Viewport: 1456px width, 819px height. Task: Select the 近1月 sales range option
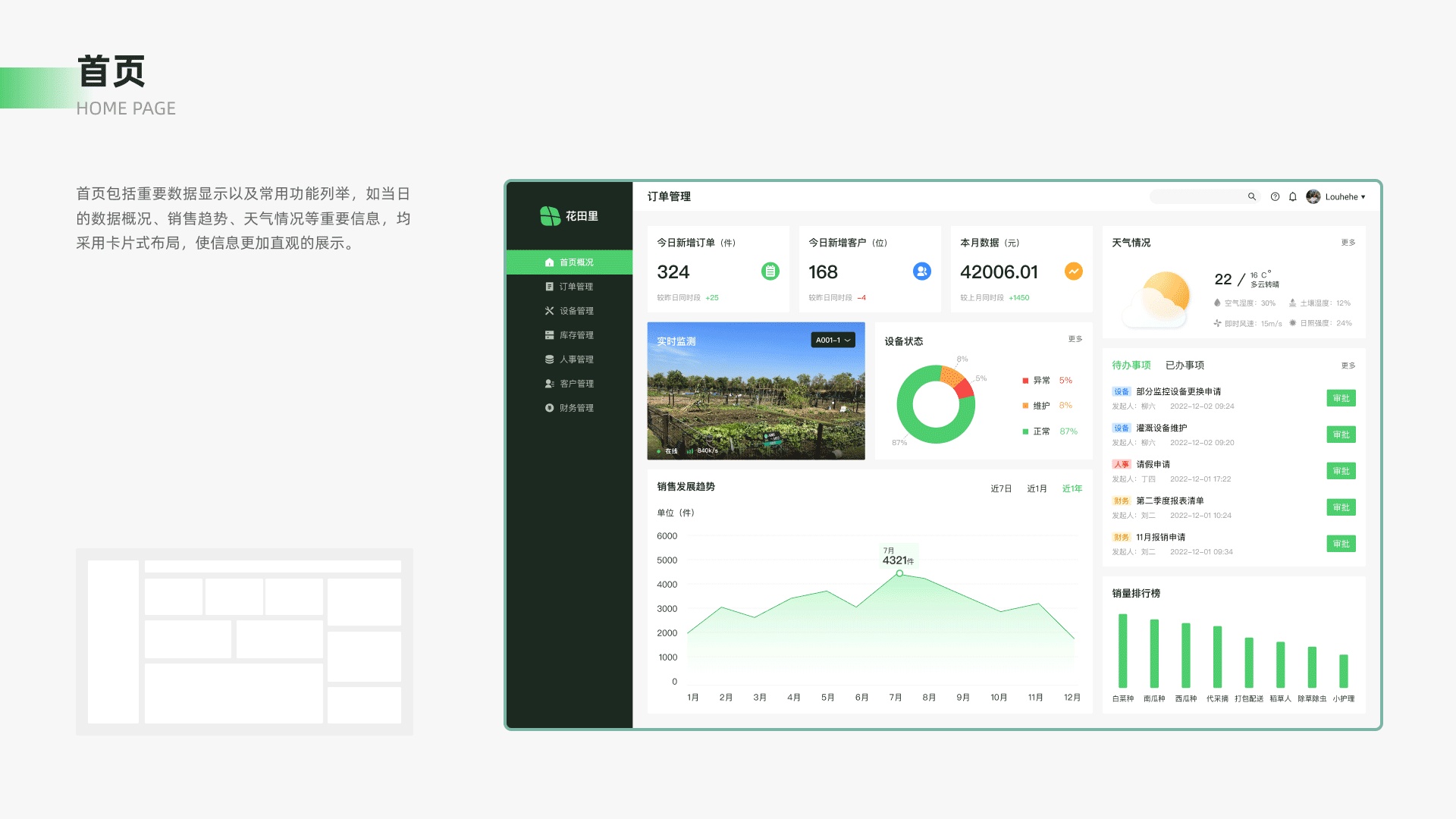tap(1037, 488)
